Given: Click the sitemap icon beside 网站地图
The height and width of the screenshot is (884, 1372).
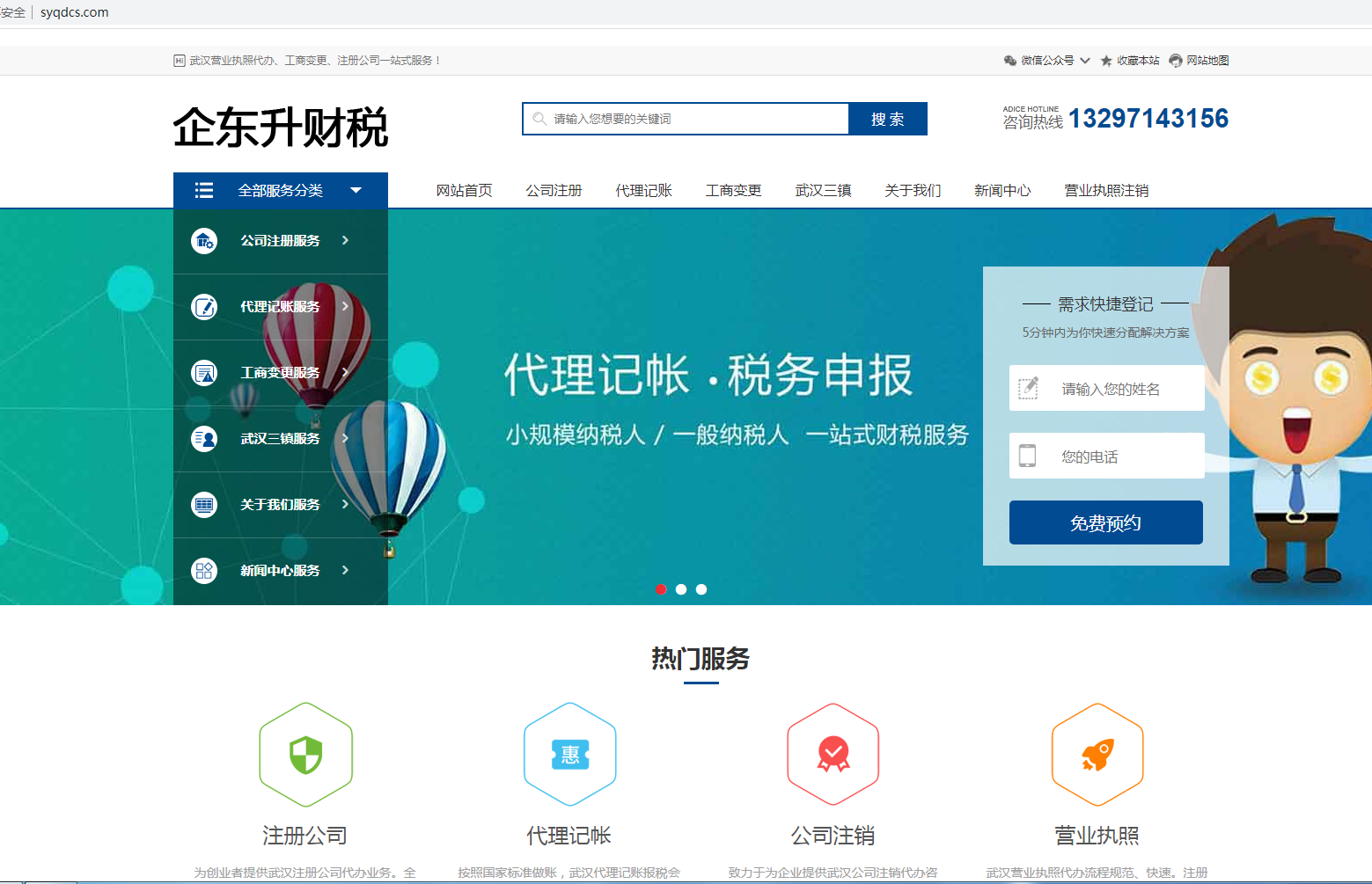Looking at the screenshot, I should pyautogui.click(x=1177, y=60).
